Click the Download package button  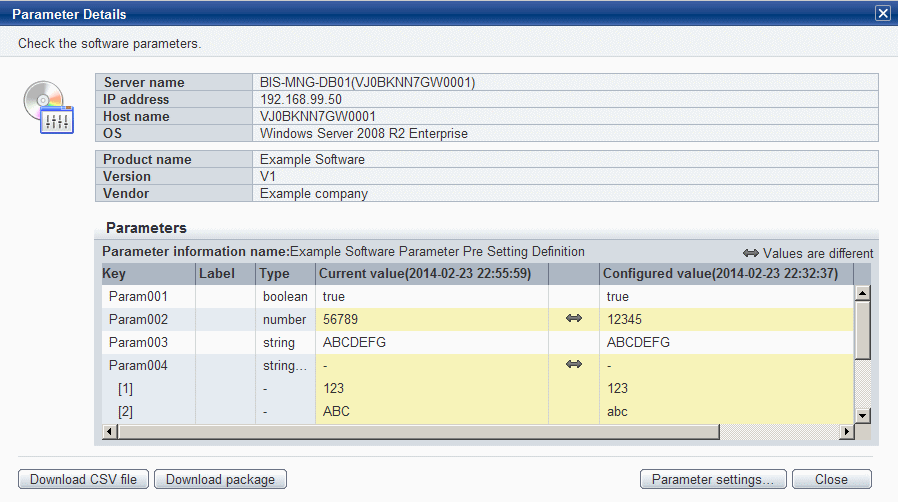[220, 479]
